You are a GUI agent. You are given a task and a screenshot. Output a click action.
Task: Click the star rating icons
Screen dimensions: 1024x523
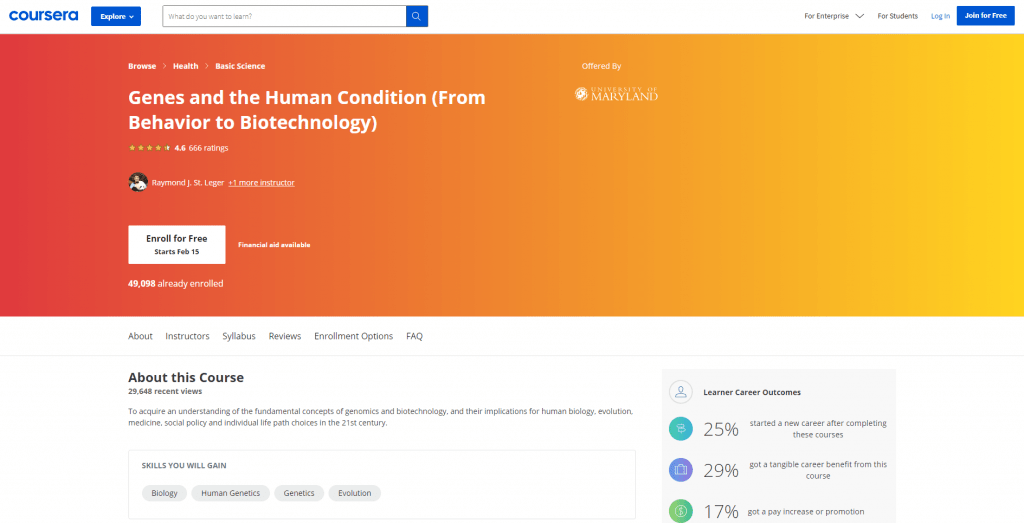150,148
